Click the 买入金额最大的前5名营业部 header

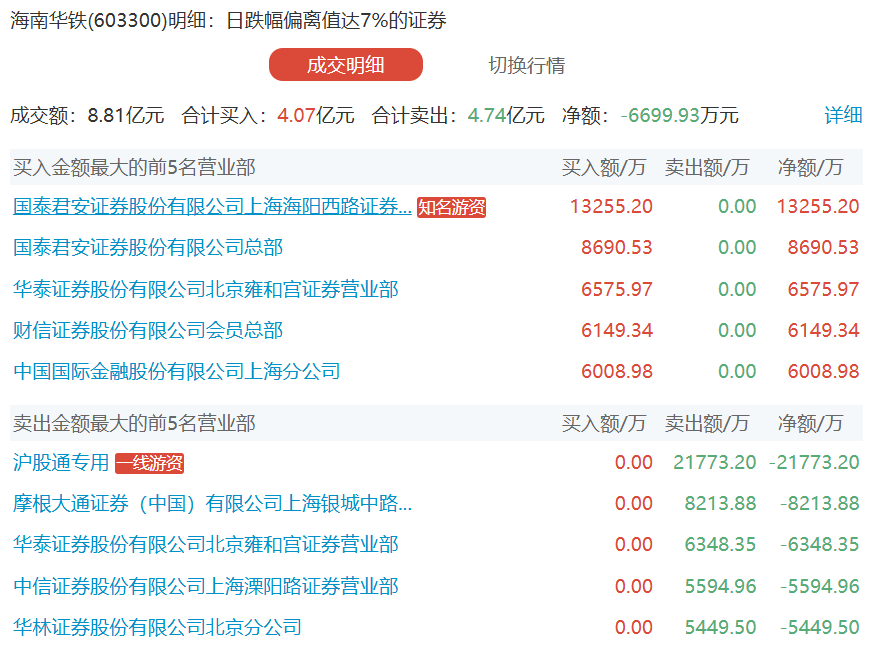pyautogui.click(x=135, y=167)
